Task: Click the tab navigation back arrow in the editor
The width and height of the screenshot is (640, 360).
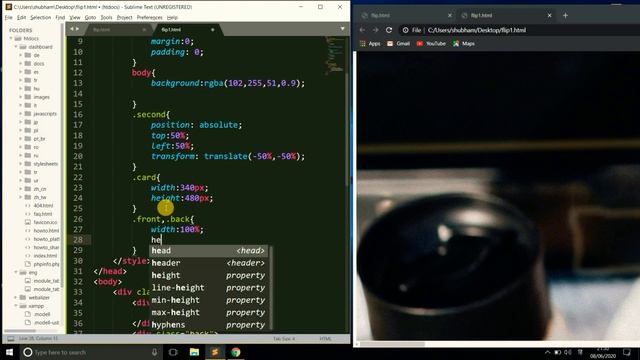Action: 71,29
